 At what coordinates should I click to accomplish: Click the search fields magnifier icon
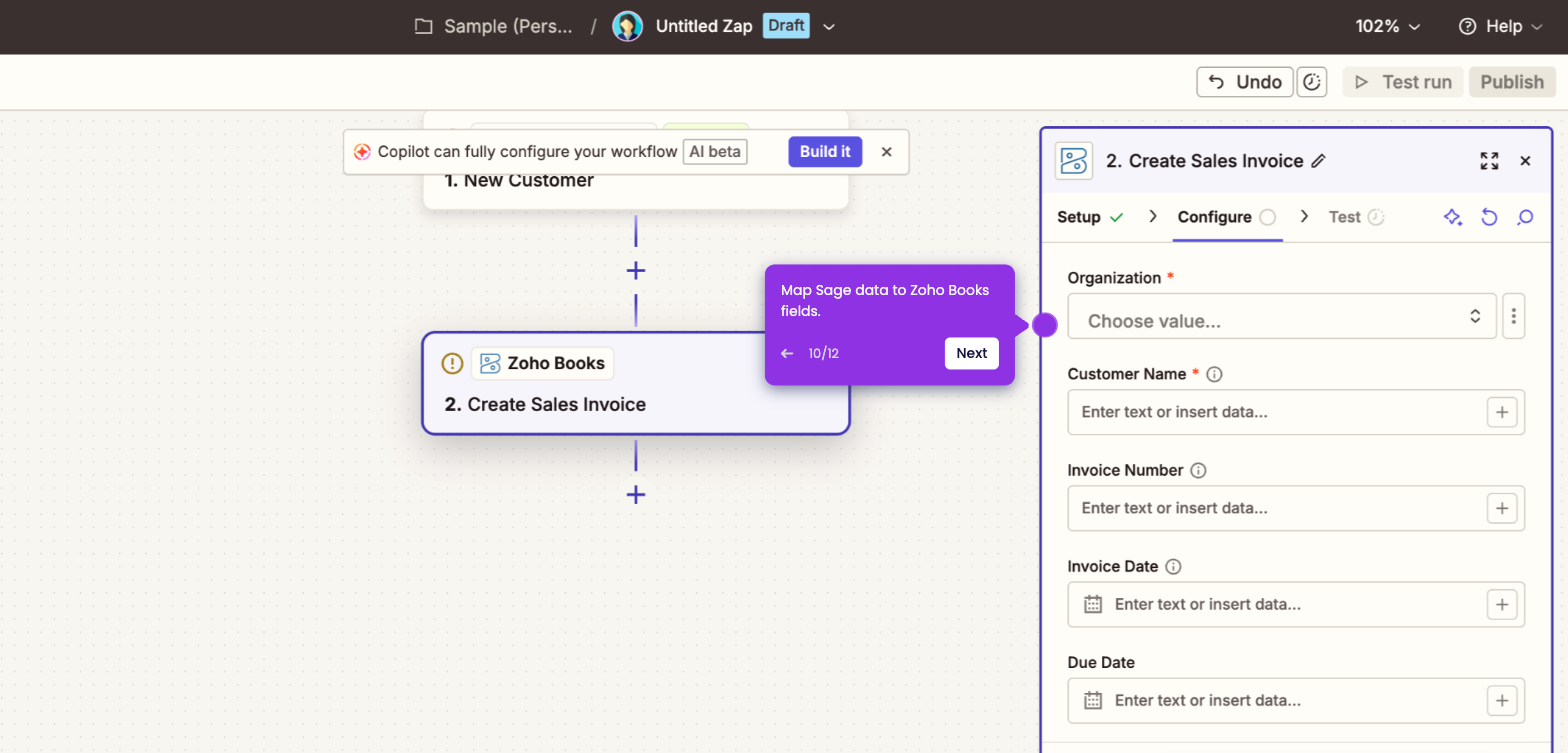pos(1525,217)
